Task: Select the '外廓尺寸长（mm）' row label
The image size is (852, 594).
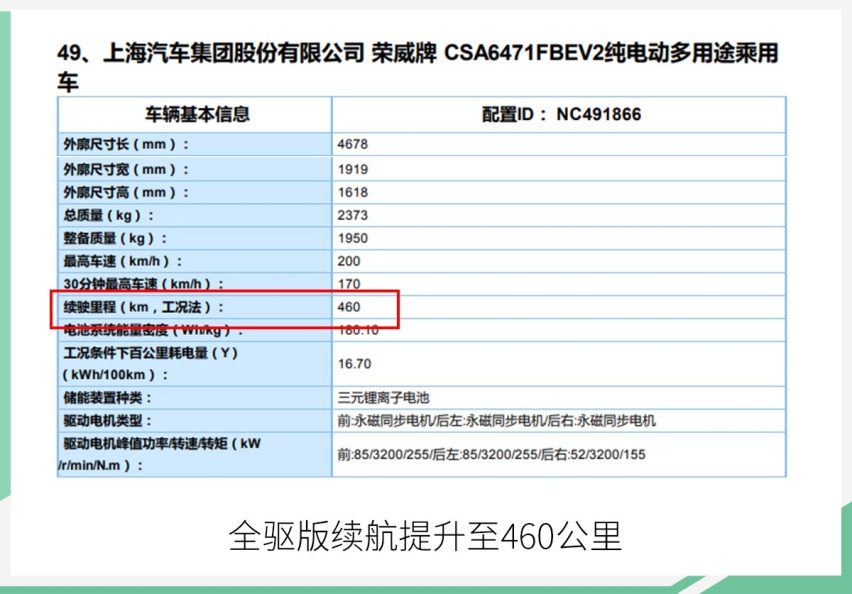Action: click(x=126, y=145)
